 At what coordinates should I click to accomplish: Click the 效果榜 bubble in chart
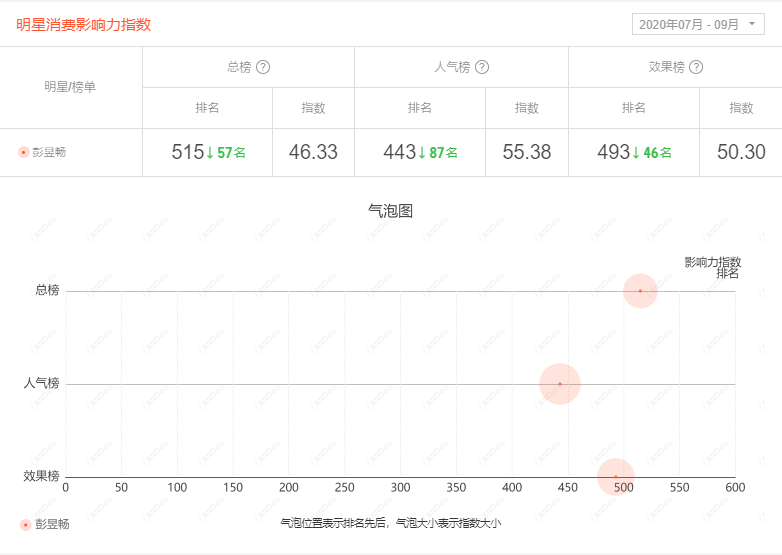coord(616,476)
